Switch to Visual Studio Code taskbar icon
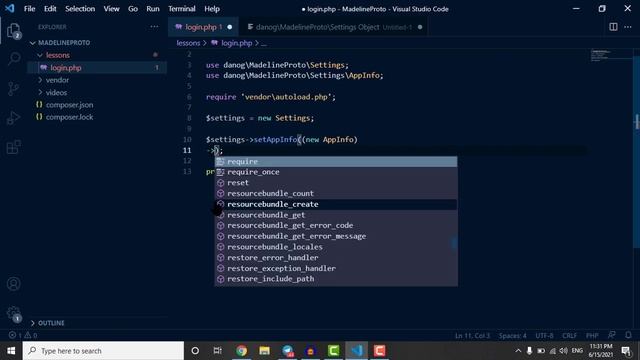Viewport: 640px width, 360px height. point(357,351)
